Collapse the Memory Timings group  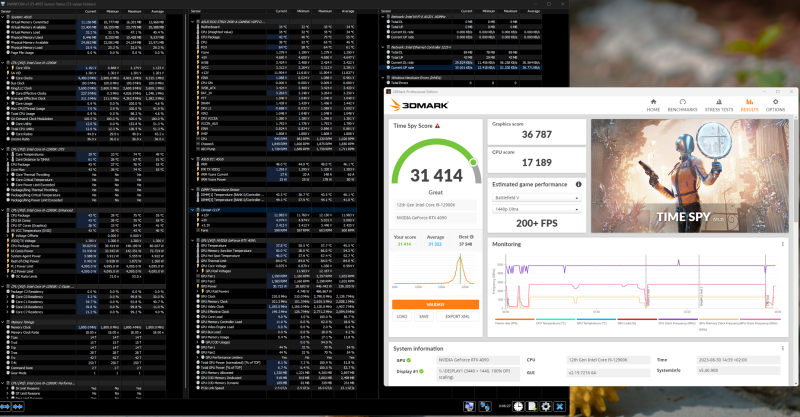[3, 322]
